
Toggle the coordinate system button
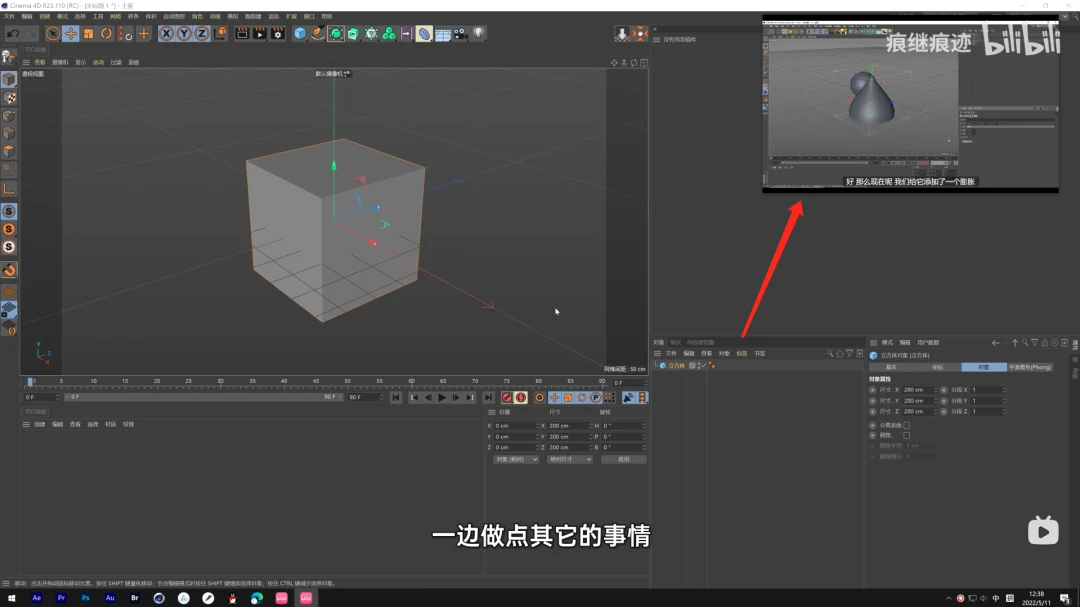pos(220,33)
